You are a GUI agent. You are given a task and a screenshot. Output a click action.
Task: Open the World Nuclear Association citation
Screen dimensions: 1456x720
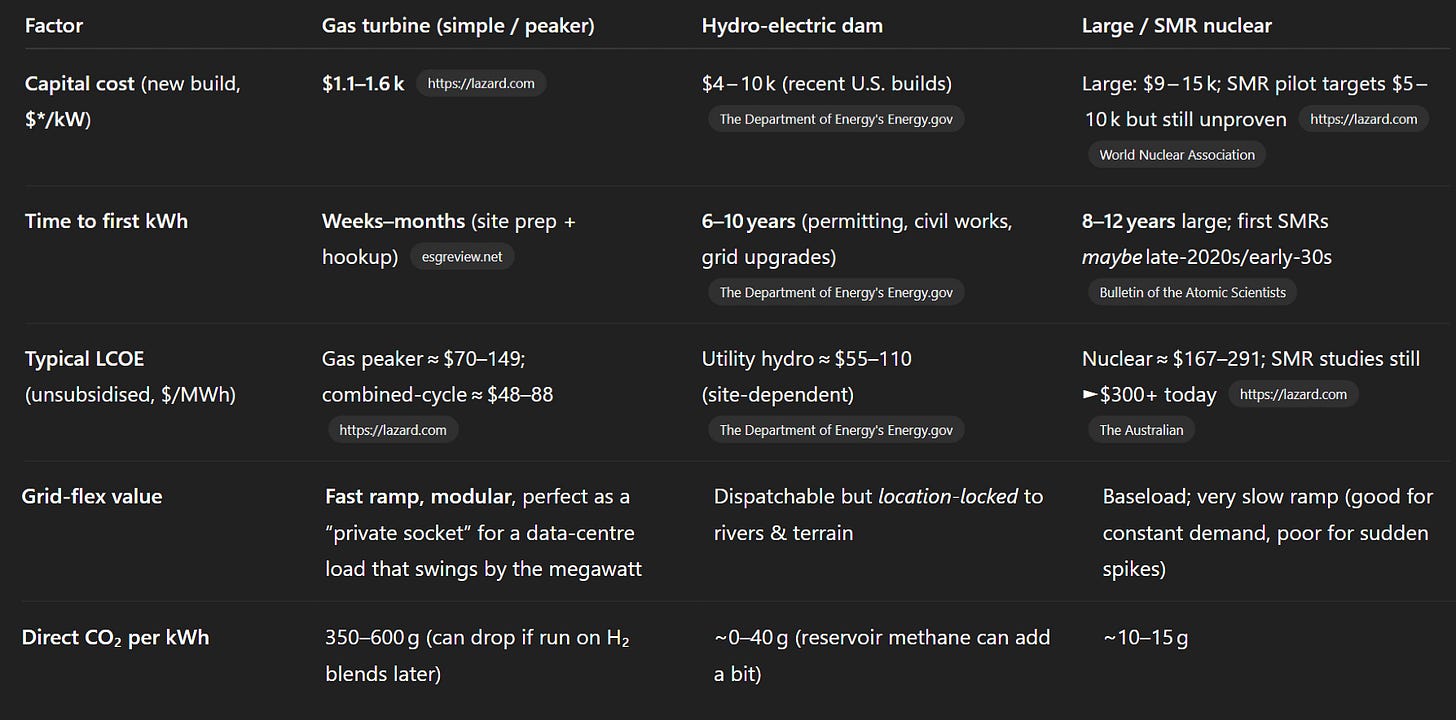coord(1177,155)
